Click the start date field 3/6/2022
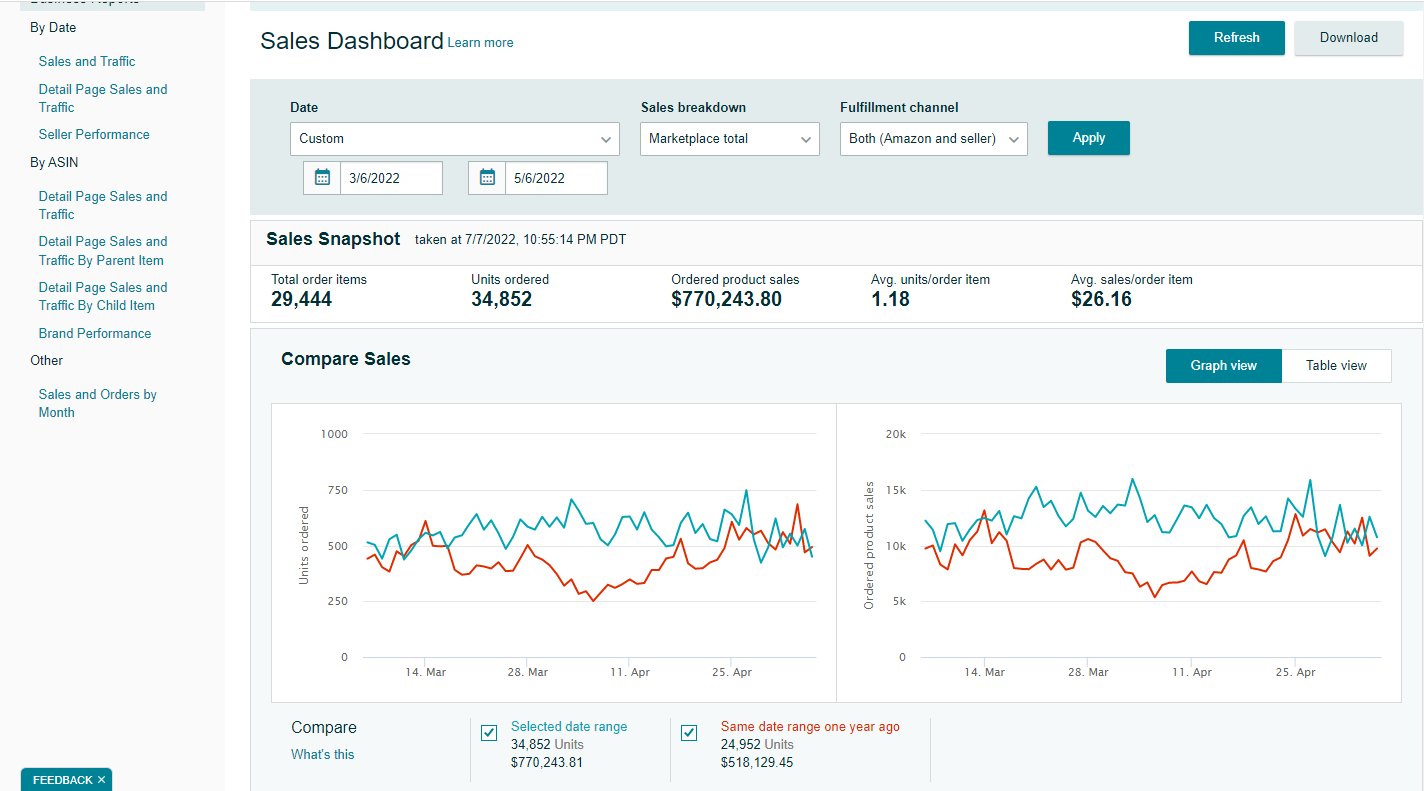The image size is (1424, 791). pos(391,178)
